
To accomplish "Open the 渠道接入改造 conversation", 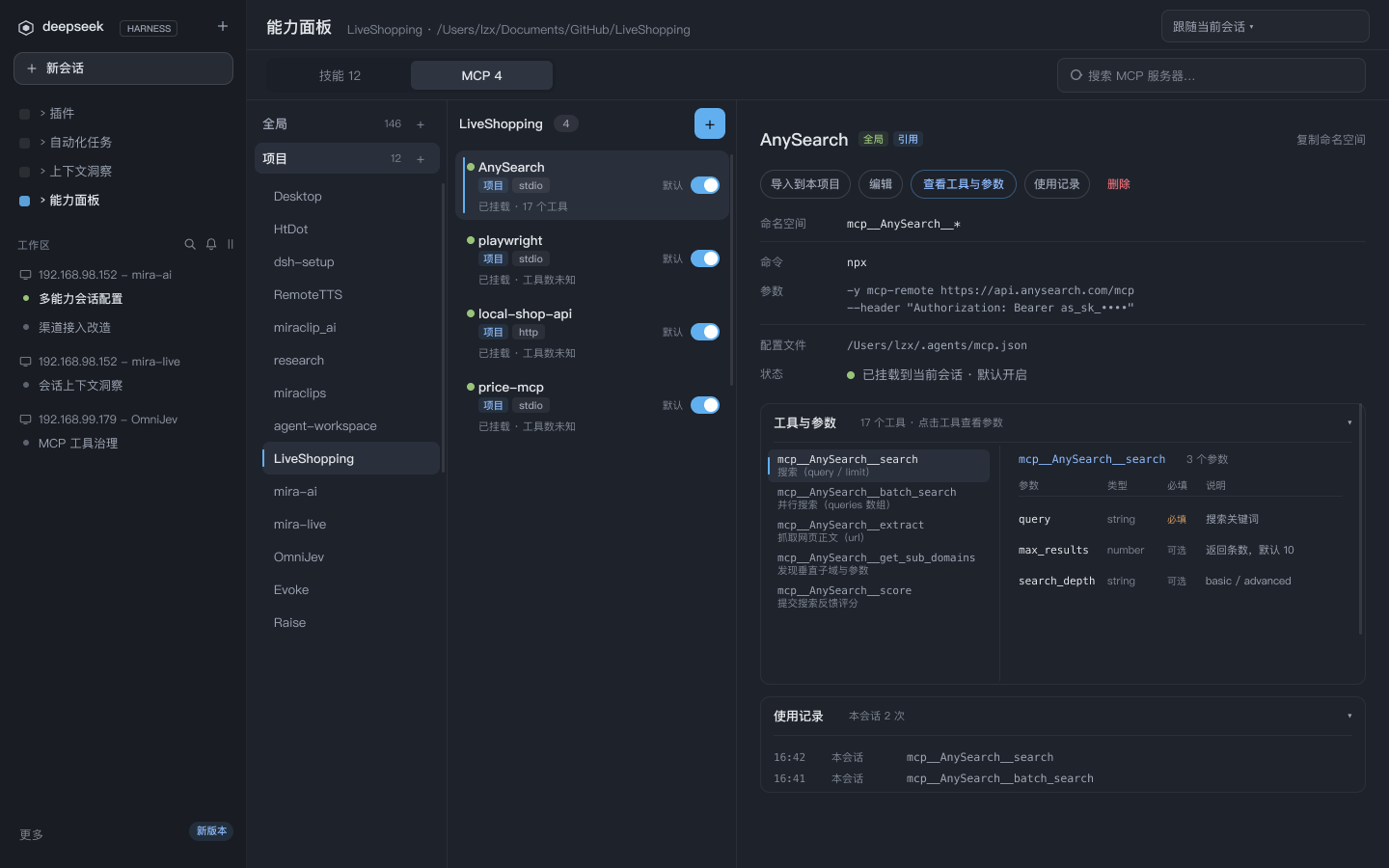I will (x=74, y=328).
